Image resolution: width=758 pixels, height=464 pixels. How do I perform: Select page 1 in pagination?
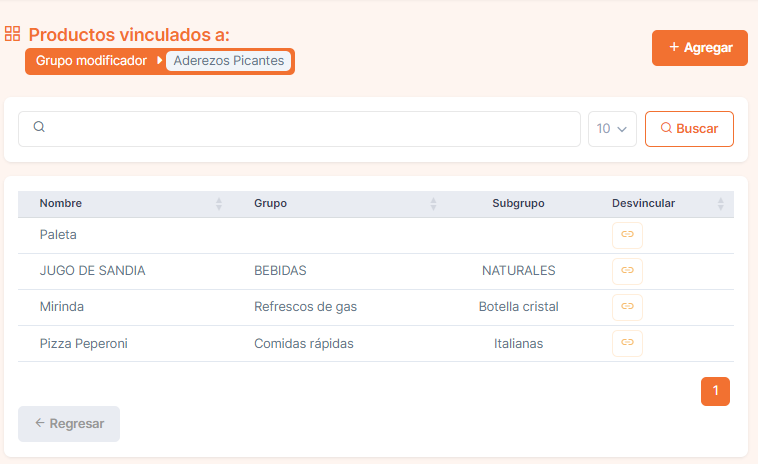pyautogui.click(x=715, y=391)
